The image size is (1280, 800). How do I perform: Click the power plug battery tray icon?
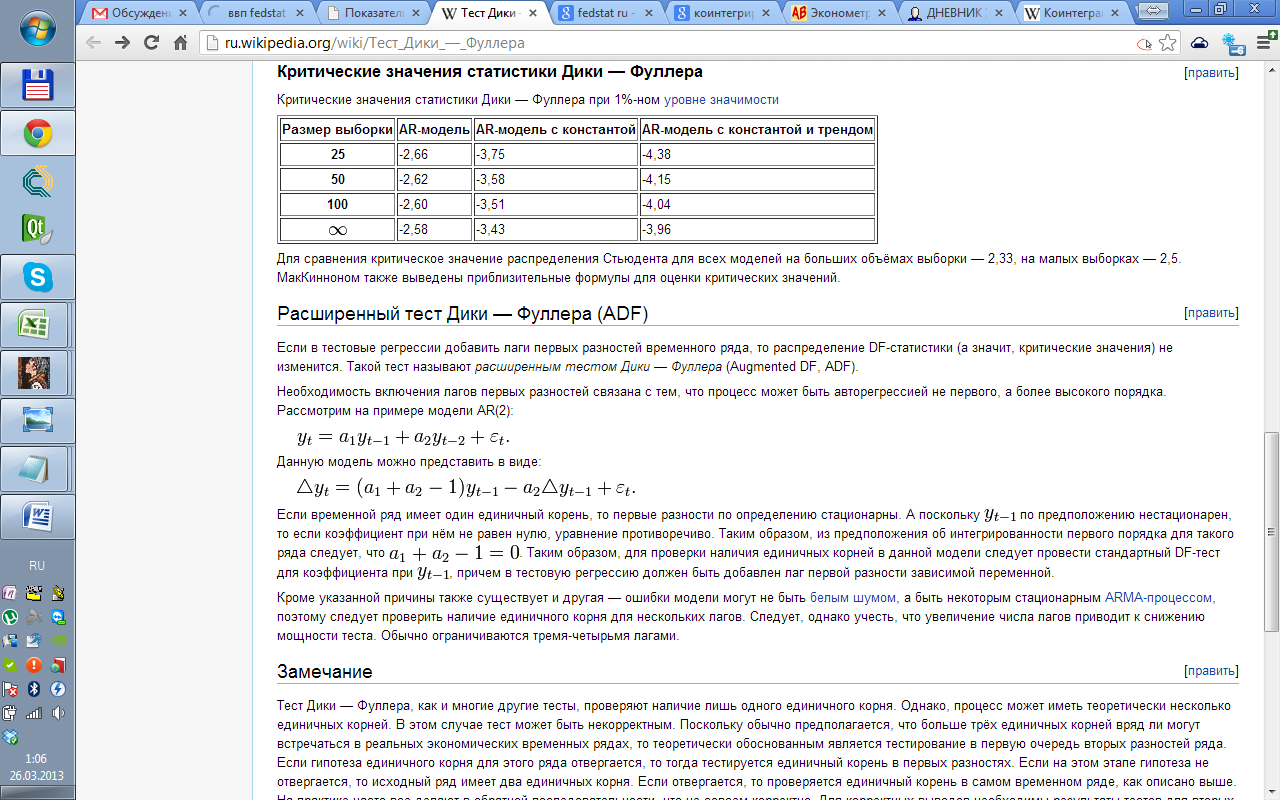tap(12, 713)
